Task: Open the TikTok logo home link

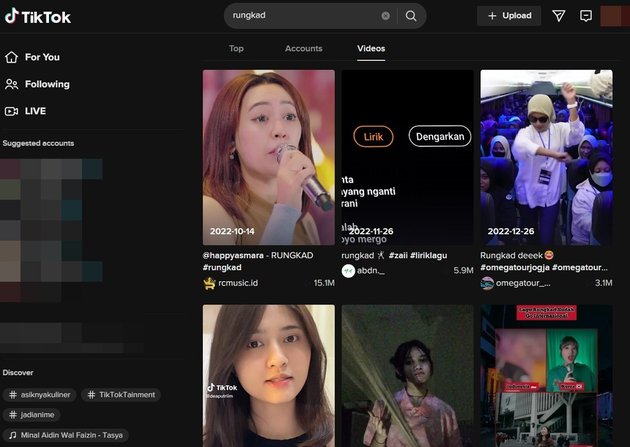Action: pyautogui.click(x=38, y=16)
